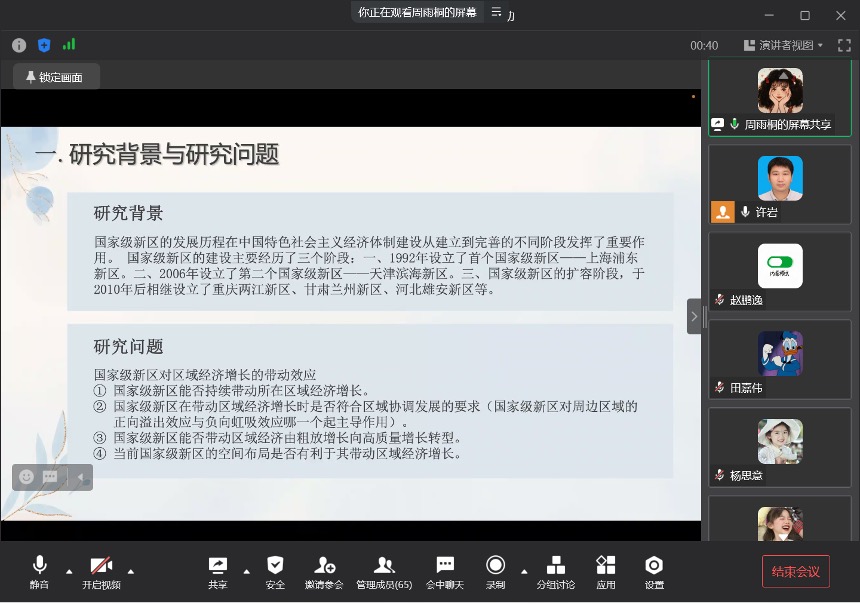The width and height of the screenshot is (860, 604).
Task: Select 许岩's video thumbnail
Action: (x=780, y=184)
